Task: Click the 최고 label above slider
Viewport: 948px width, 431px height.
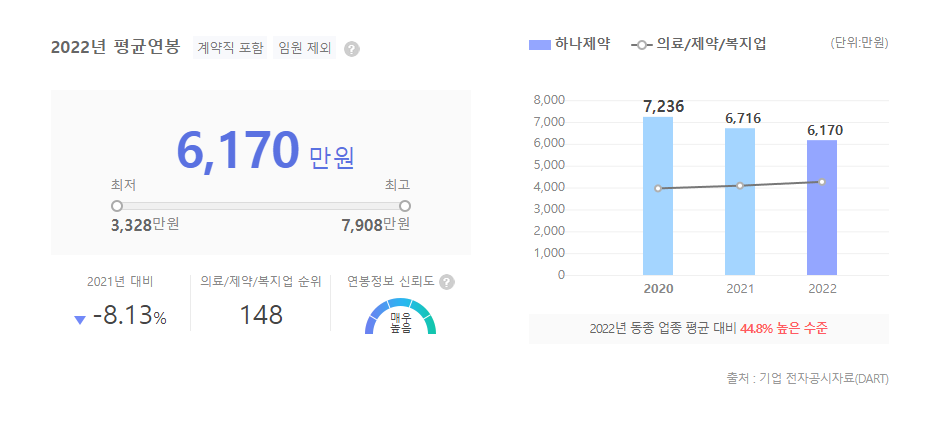Action: (398, 185)
